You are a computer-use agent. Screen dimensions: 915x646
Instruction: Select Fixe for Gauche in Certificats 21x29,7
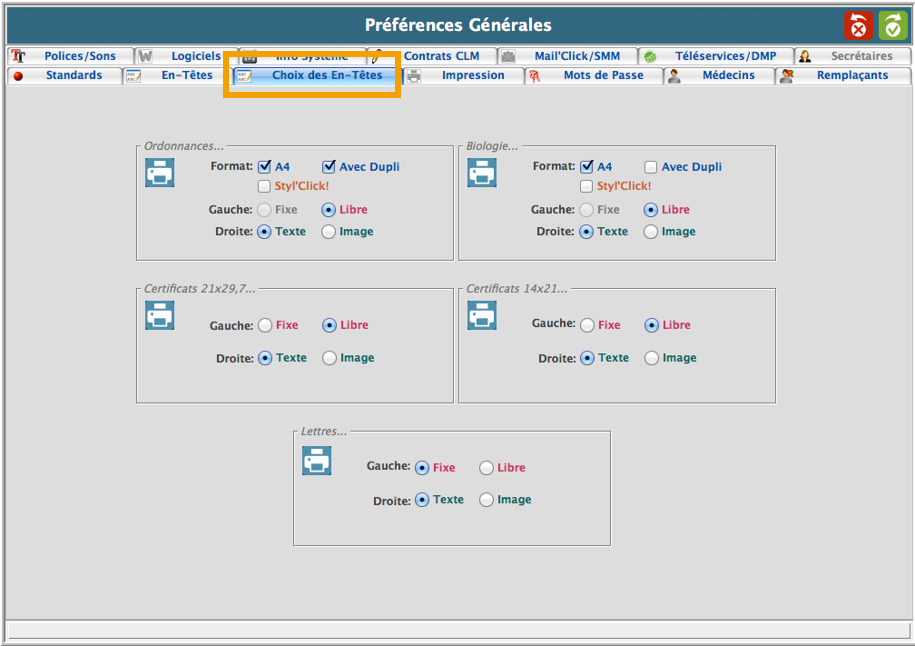click(x=265, y=325)
